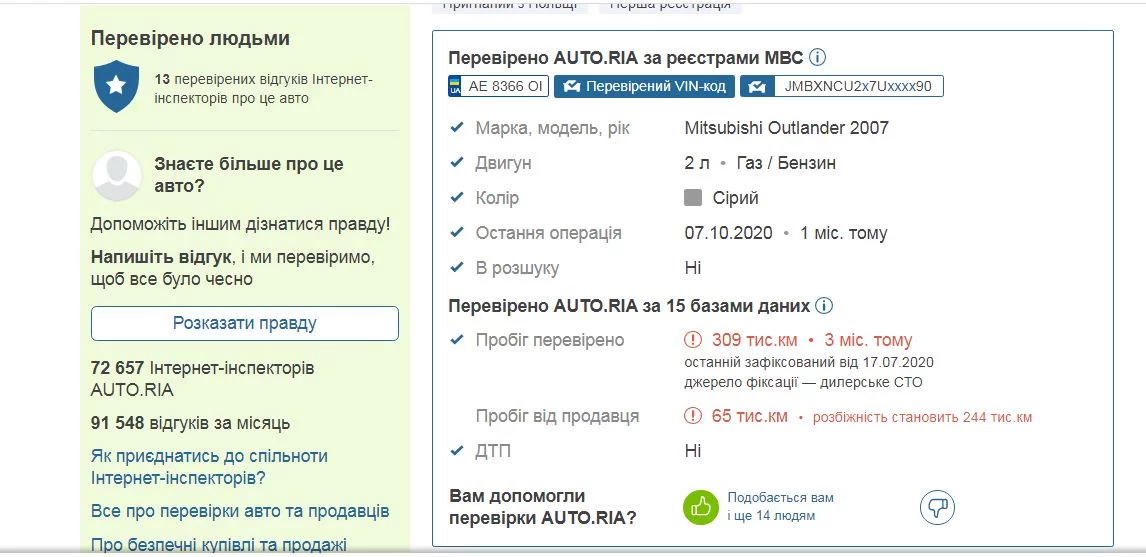Click the checkmark next to Марка, модель, рік
The image size is (1146, 557).
(x=457, y=128)
